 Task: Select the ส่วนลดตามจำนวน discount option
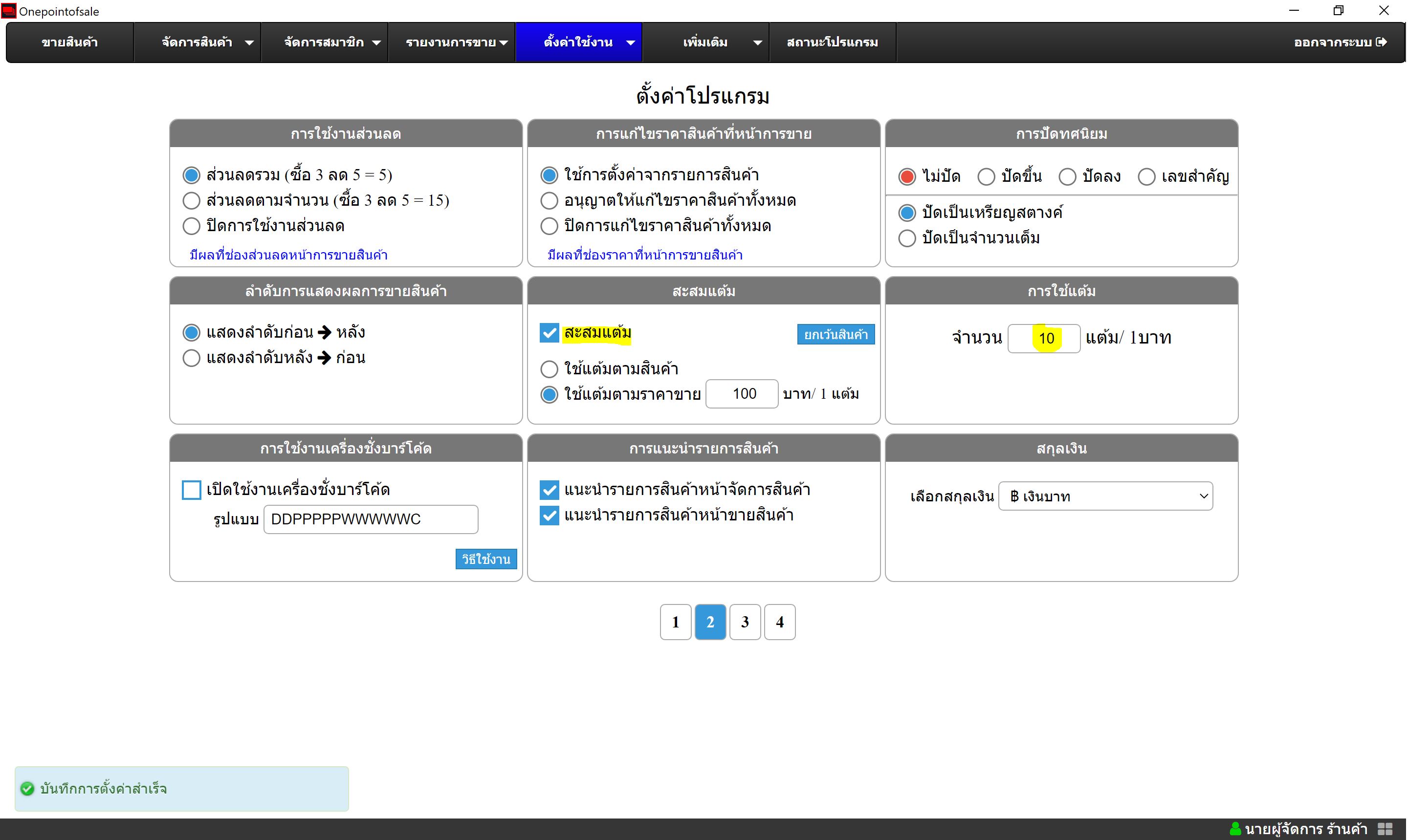coord(191,200)
